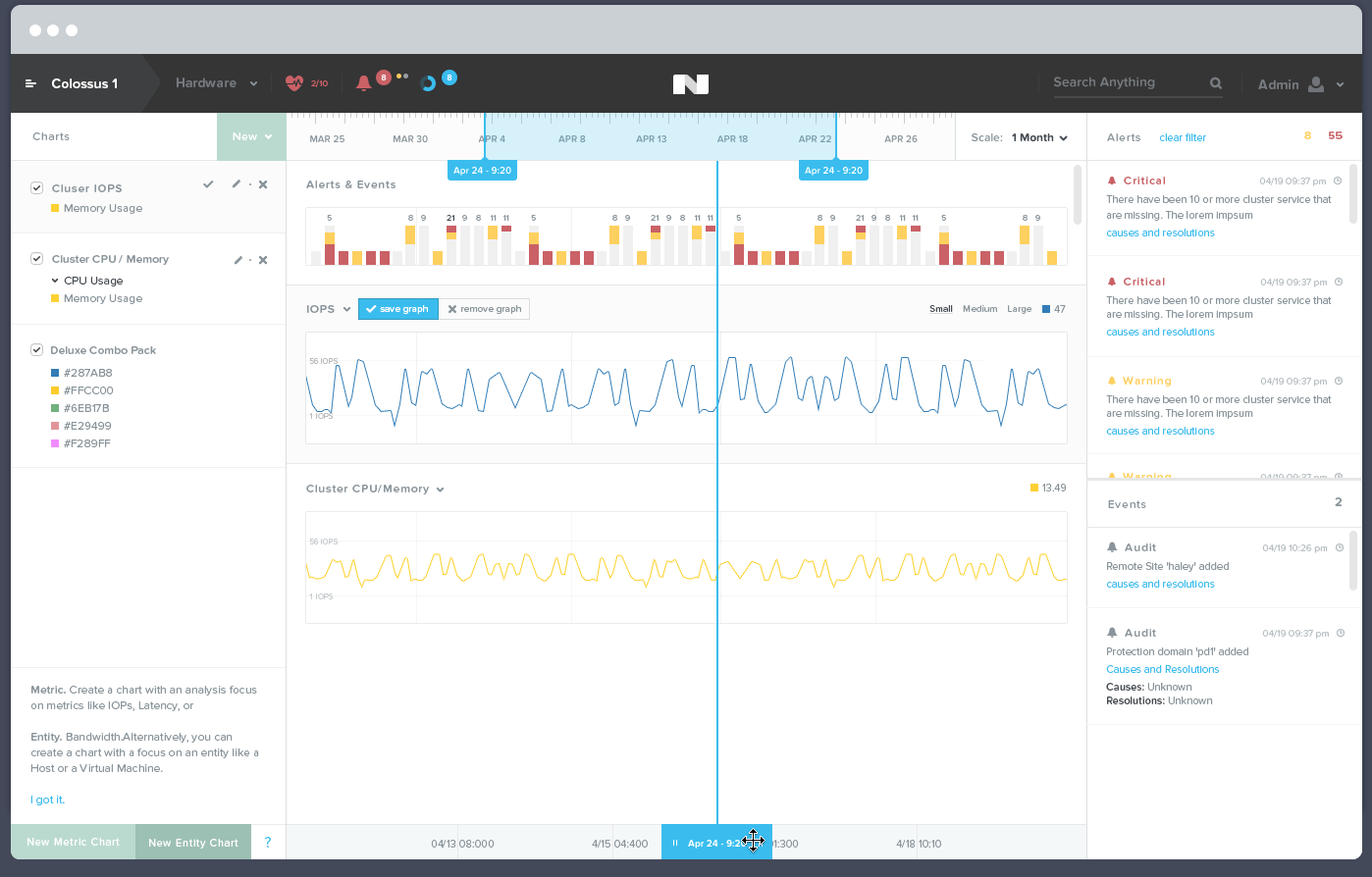
Task: Expand the New chart dropdown
Action: pos(251,137)
